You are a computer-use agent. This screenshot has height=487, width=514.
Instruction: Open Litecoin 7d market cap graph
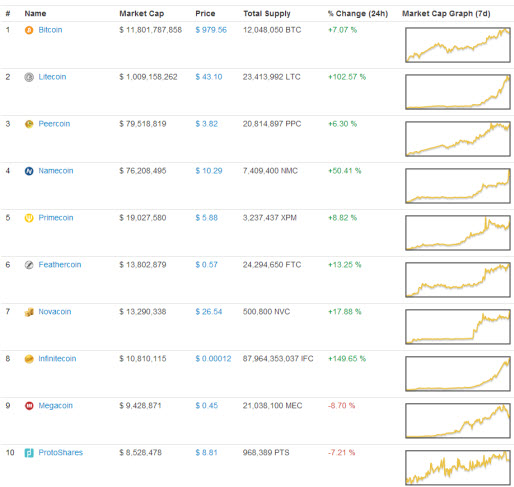pos(458,92)
